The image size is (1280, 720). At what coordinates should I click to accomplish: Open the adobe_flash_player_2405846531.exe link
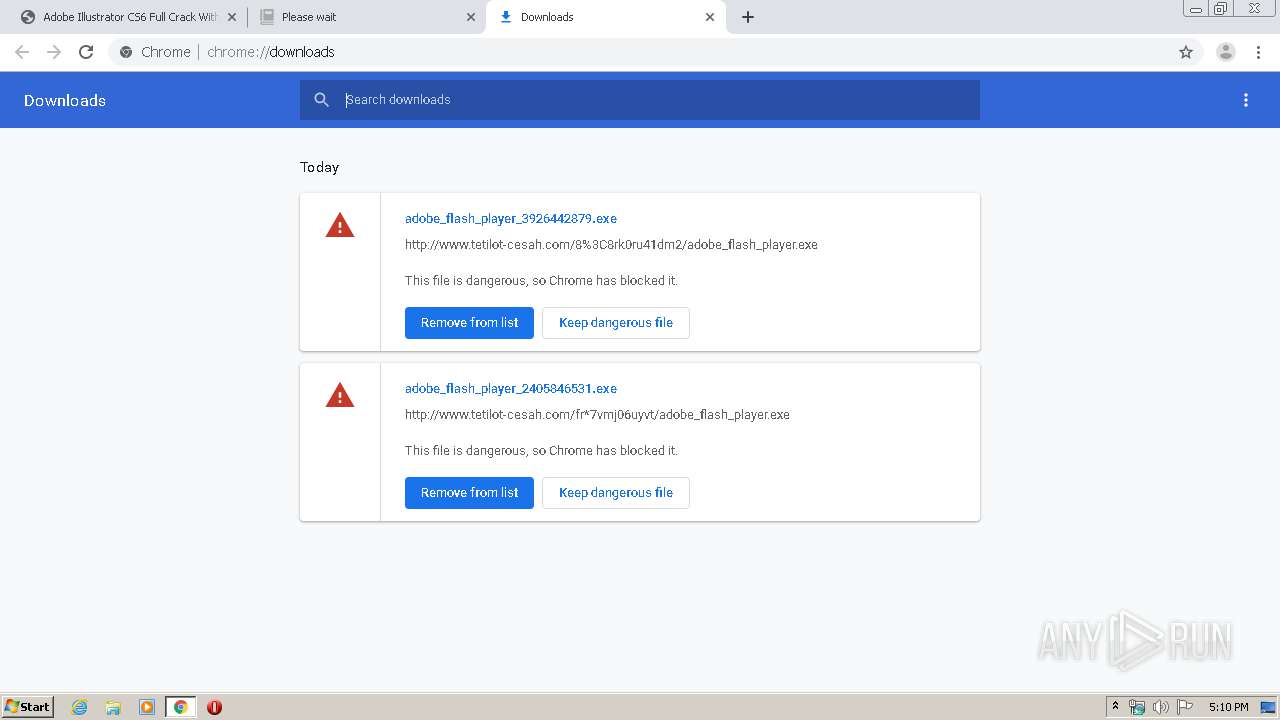click(511, 388)
